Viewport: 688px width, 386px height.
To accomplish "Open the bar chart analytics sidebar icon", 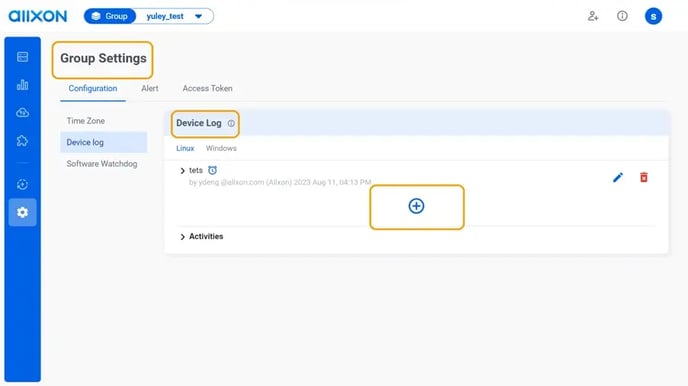I will 22,85.
